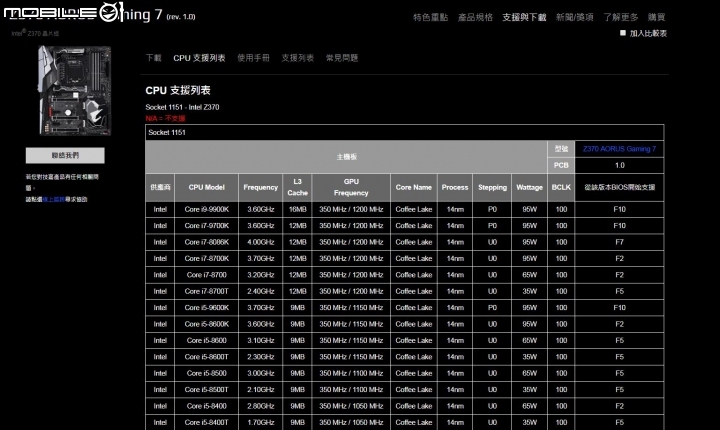Go to the 新聞/獎項 section
Image resolution: width=720 pixels, height=430 pixels.
pyautogui.click(x=574, y=17)
